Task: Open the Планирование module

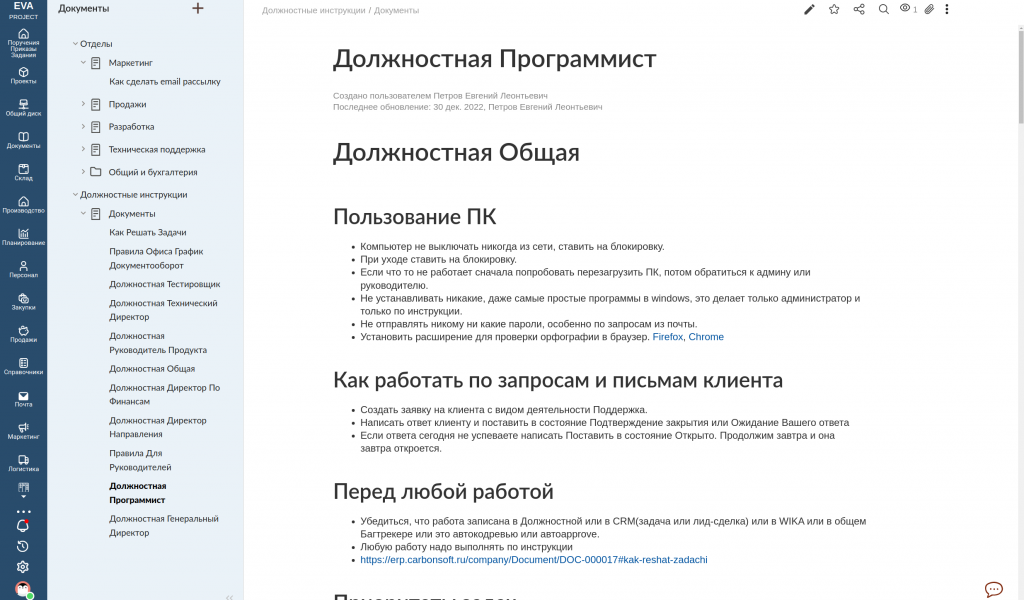Action: [x=24, y=237]
